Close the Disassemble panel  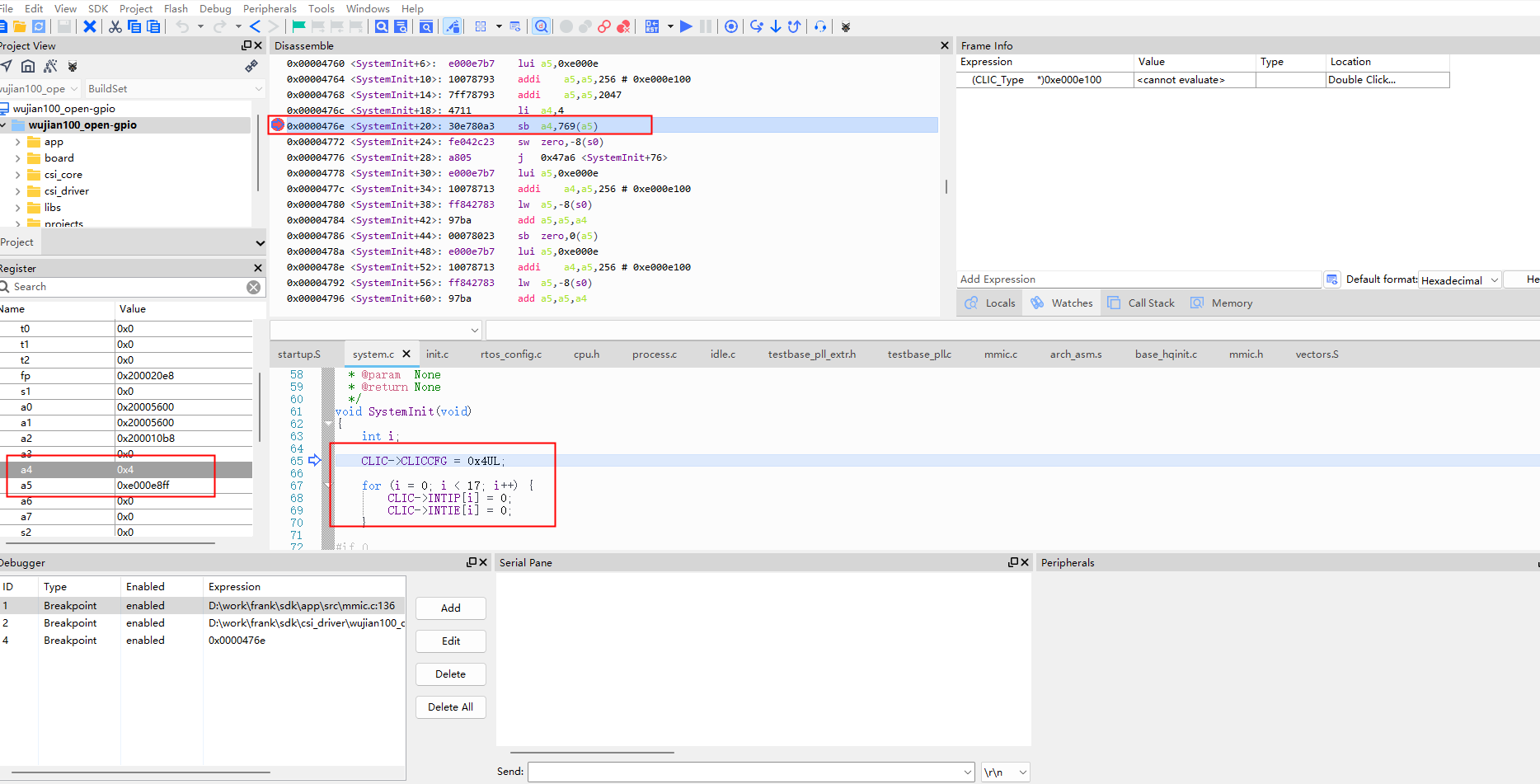945,45
